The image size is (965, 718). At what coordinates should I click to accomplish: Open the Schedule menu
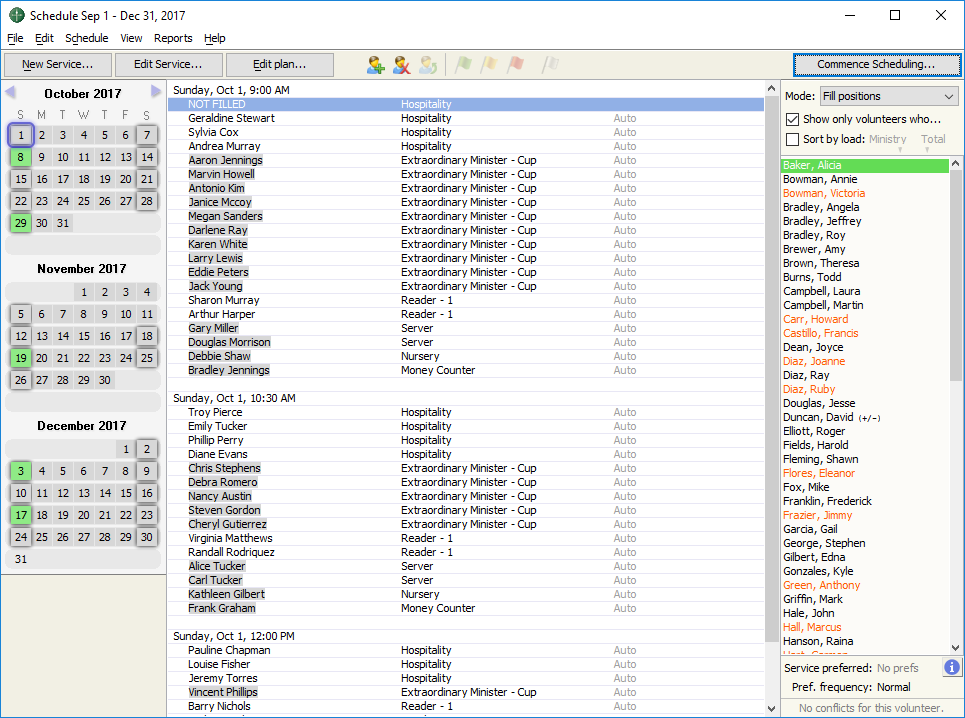pos(86,38)
